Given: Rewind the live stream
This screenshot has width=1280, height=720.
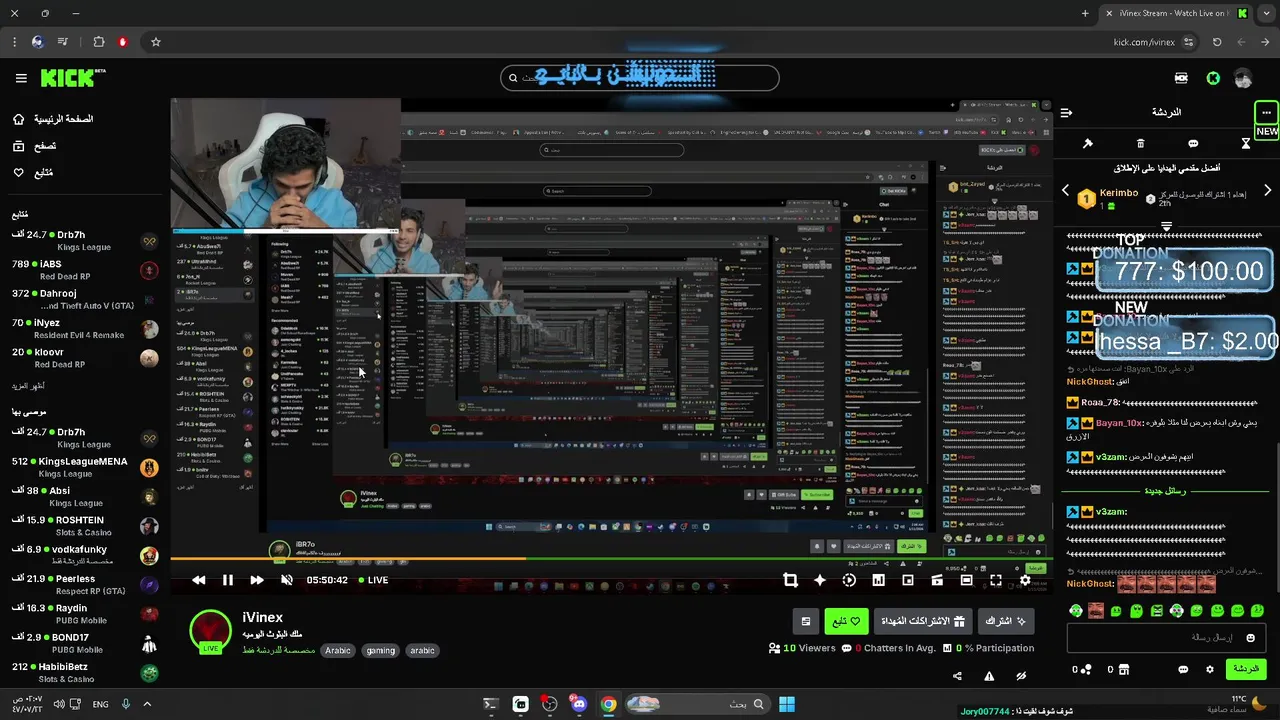Looking at the screenshot, I should point(198,580).
